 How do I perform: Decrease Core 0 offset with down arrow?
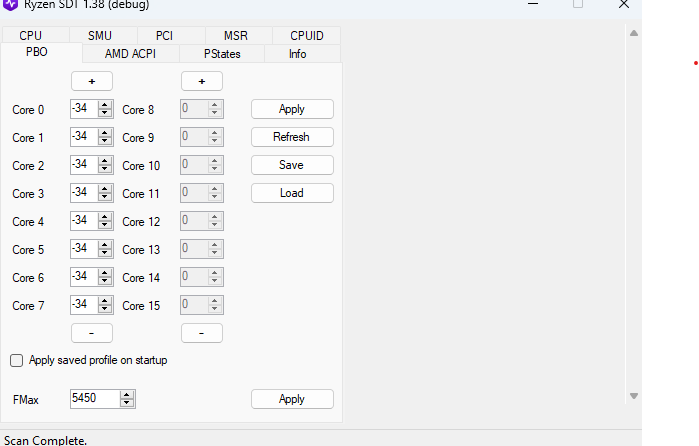click(x=105, y=113)
